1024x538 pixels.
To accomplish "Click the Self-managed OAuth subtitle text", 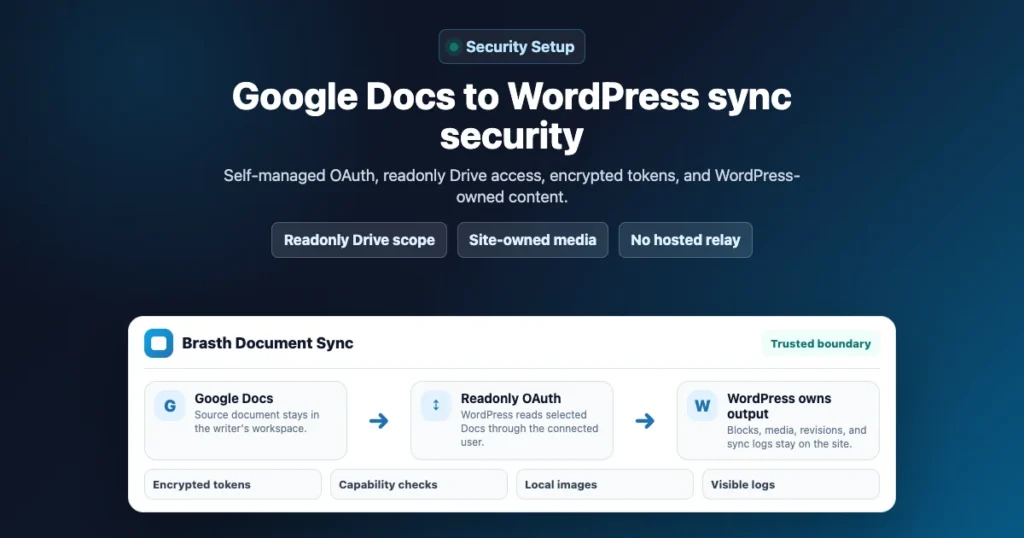I will (x=512, y=186).
